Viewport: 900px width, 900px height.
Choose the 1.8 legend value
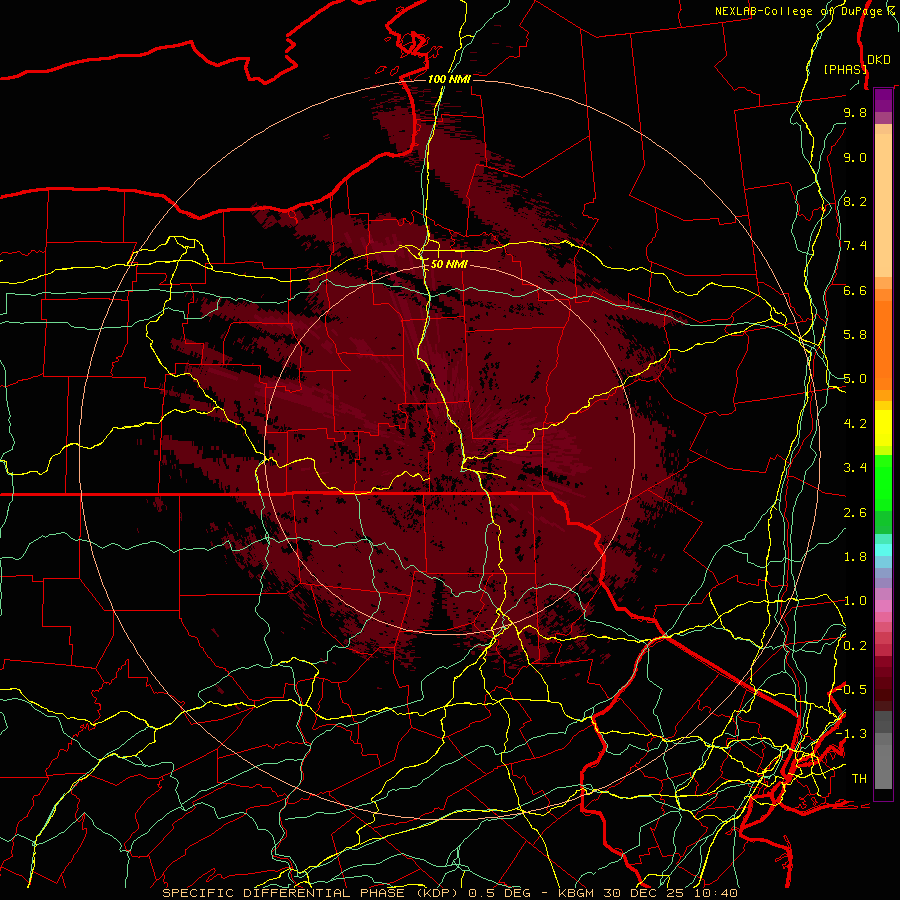point(855,557)
